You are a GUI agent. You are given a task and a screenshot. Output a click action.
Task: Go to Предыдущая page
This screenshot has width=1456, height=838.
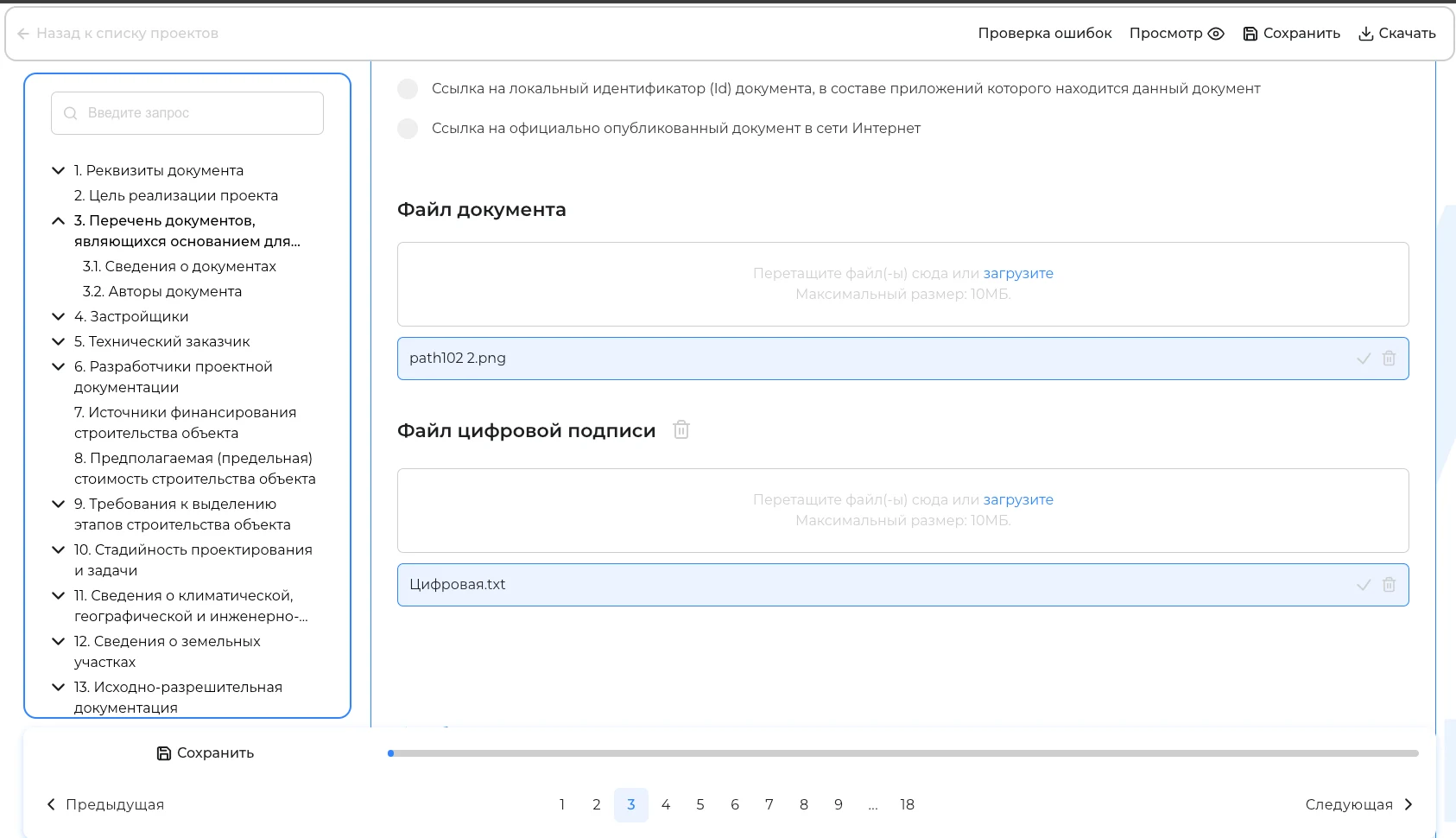coord(105,804)
